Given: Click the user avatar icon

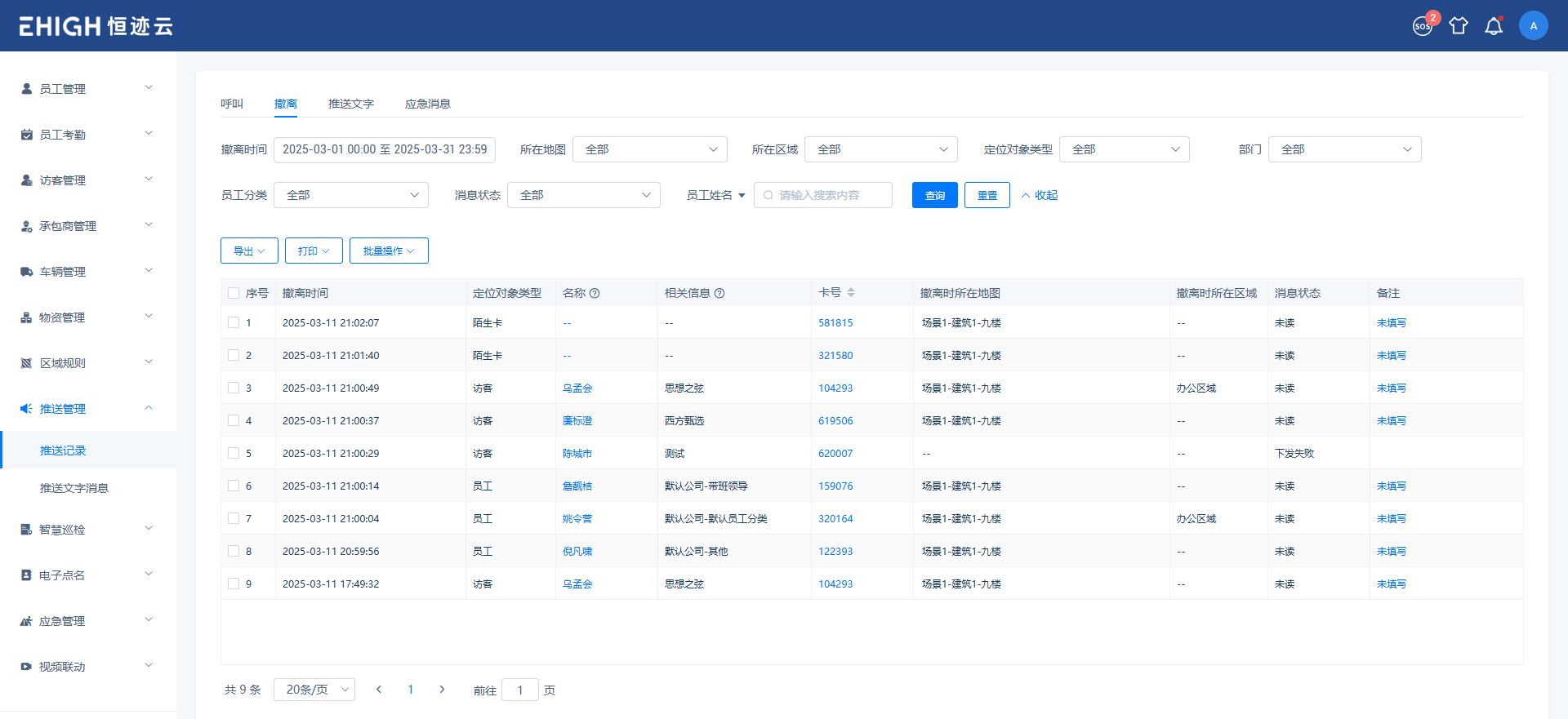Looking at the screenshot, I should point(1533,26).
